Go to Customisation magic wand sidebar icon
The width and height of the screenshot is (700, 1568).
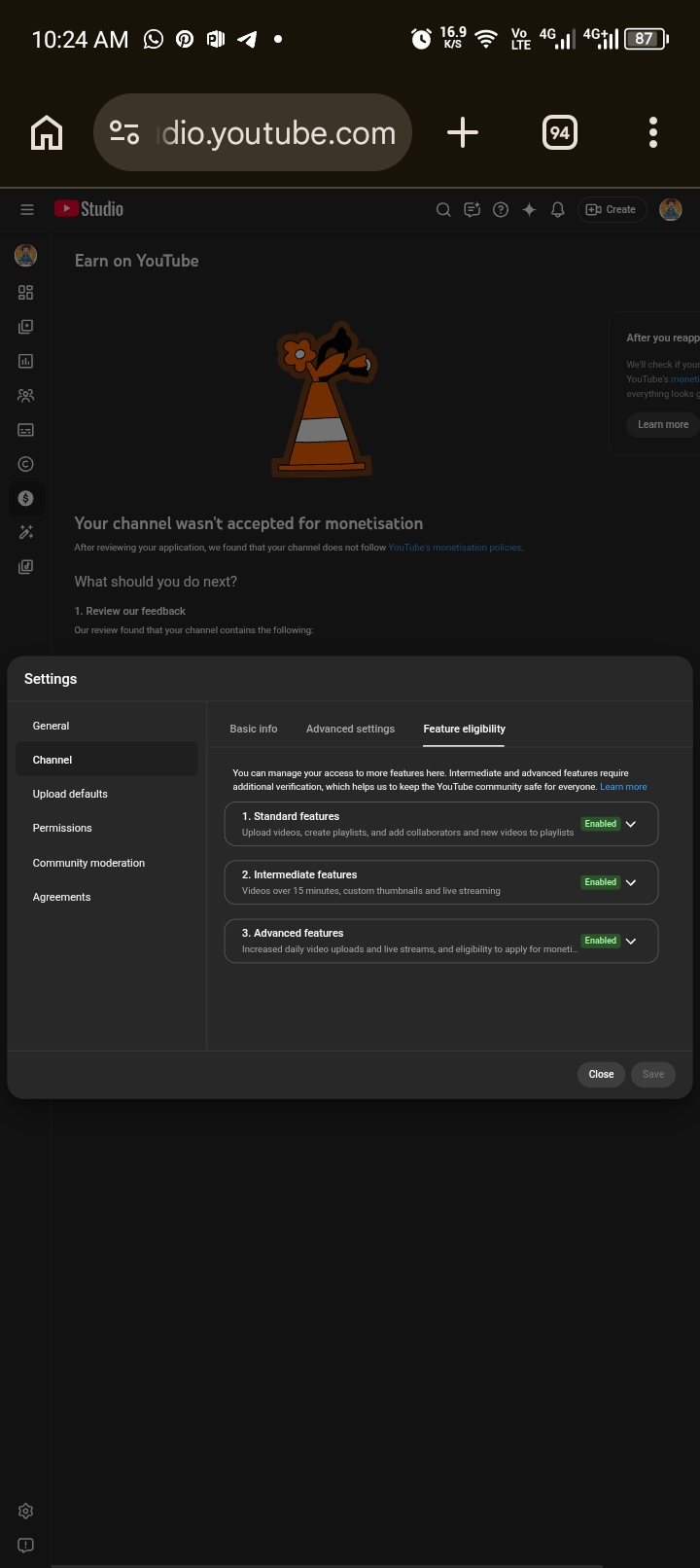pos(26,532)
